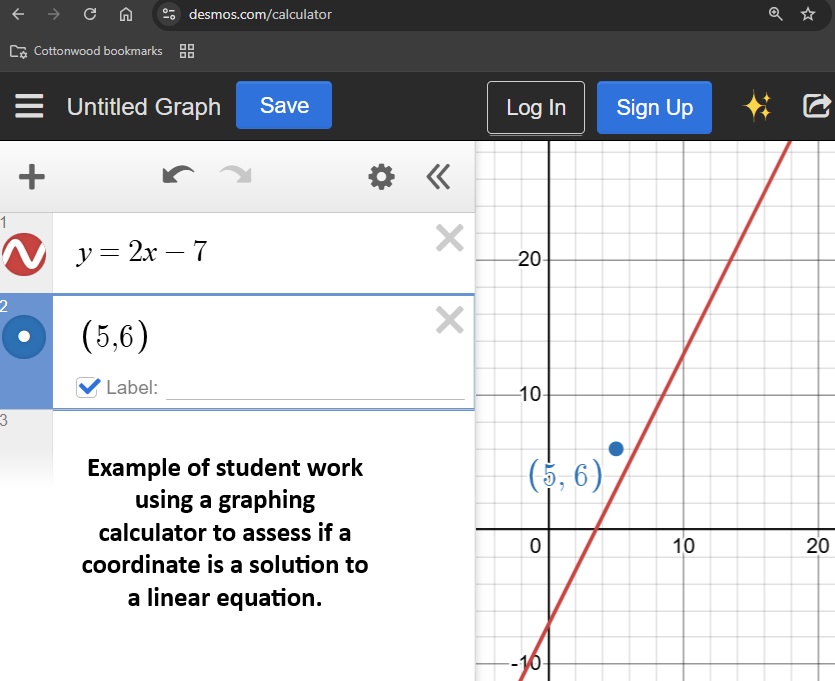835x681 pixels.
Task: Click the Sign Up button
Action: (x=654, y=108)
